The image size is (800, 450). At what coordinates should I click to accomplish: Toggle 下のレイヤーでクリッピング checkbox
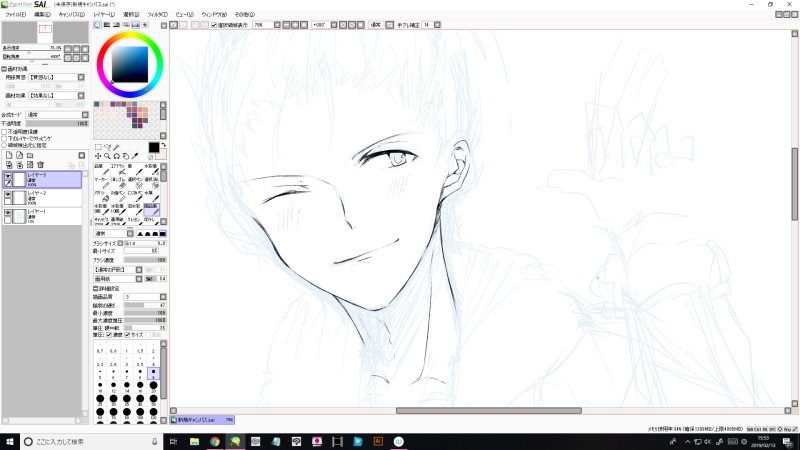click(5, 138)
